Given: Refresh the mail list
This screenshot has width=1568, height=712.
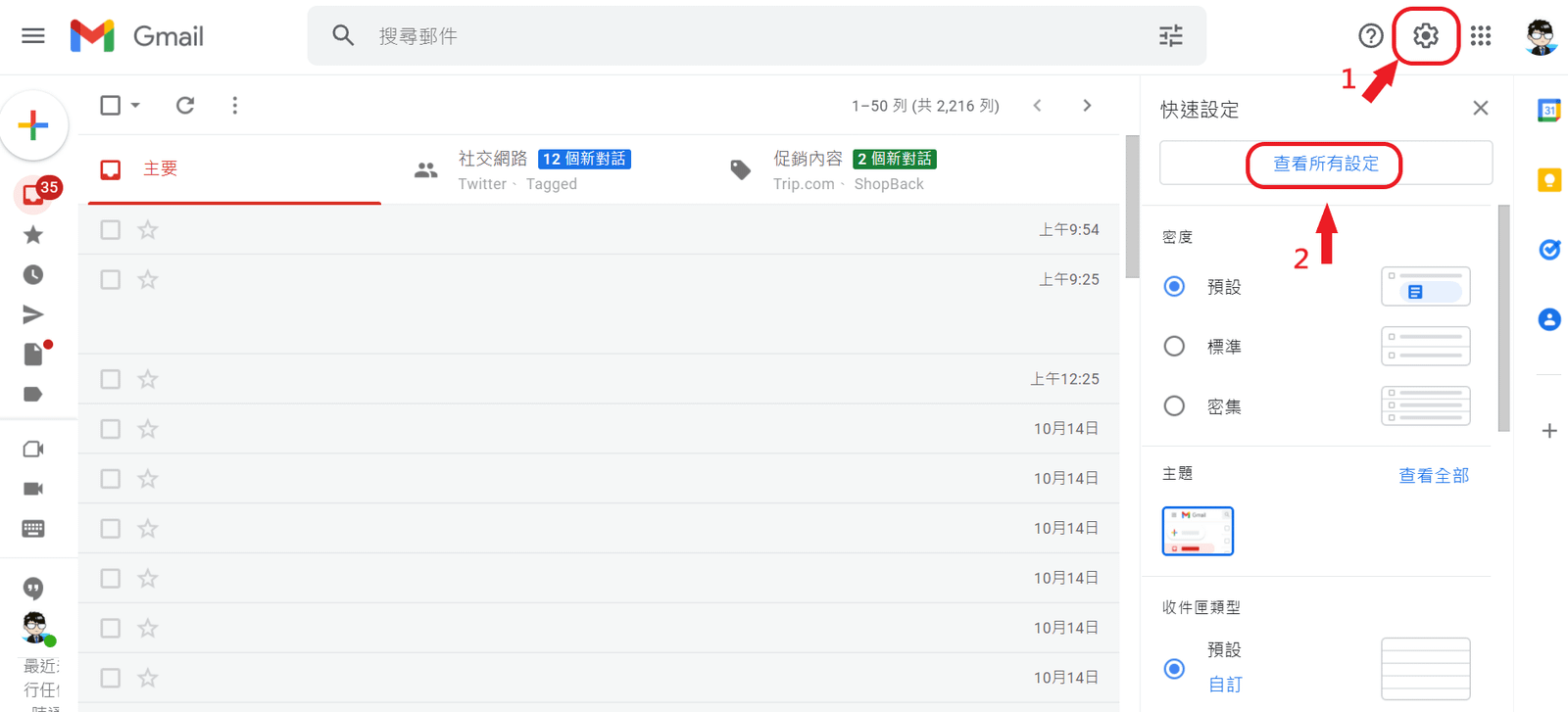Looking at the screenshot, I should pos(185,105).
